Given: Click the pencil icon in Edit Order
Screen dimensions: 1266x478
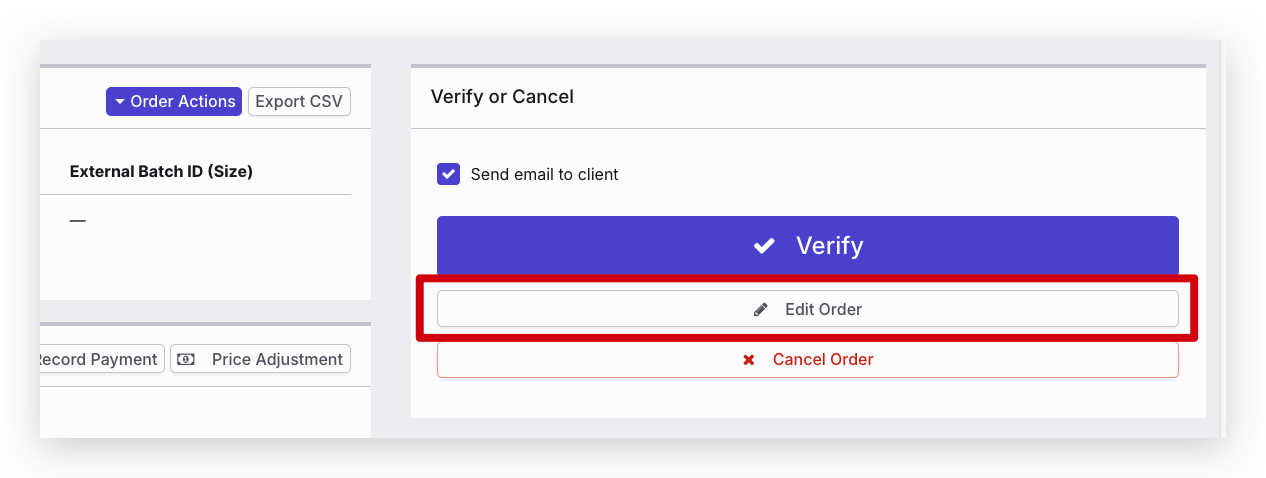Looking at the screenshot, I should pyautogui.click(x=761, y=310).
